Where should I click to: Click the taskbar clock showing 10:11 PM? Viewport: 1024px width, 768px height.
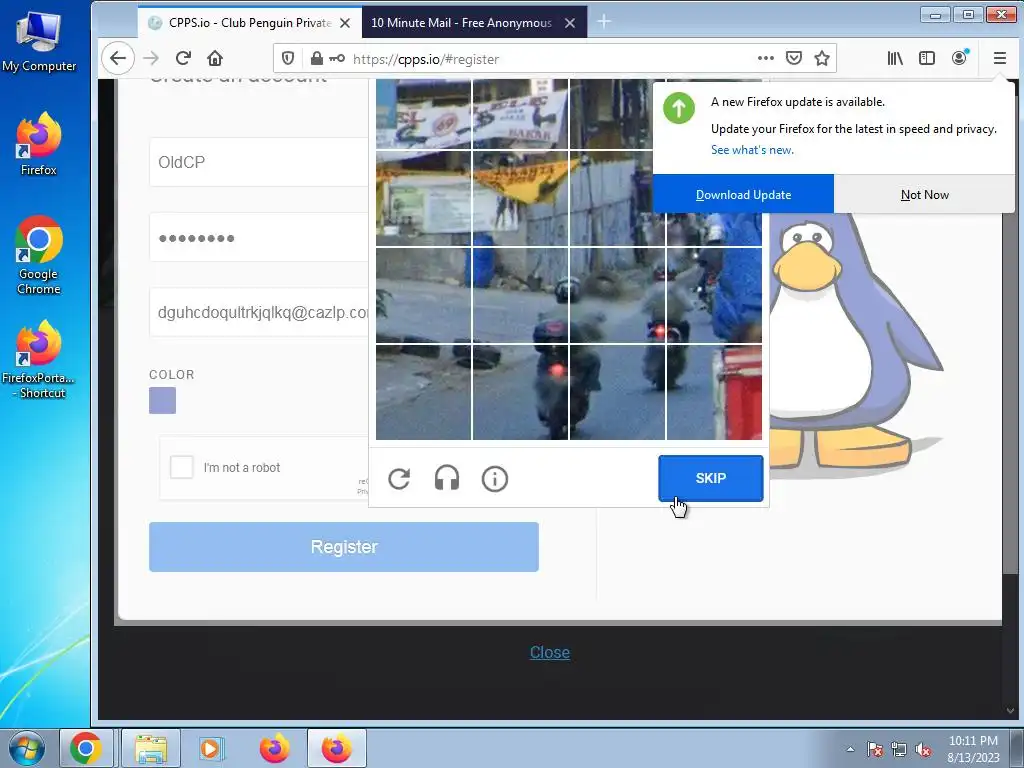(x=973, y=748)
